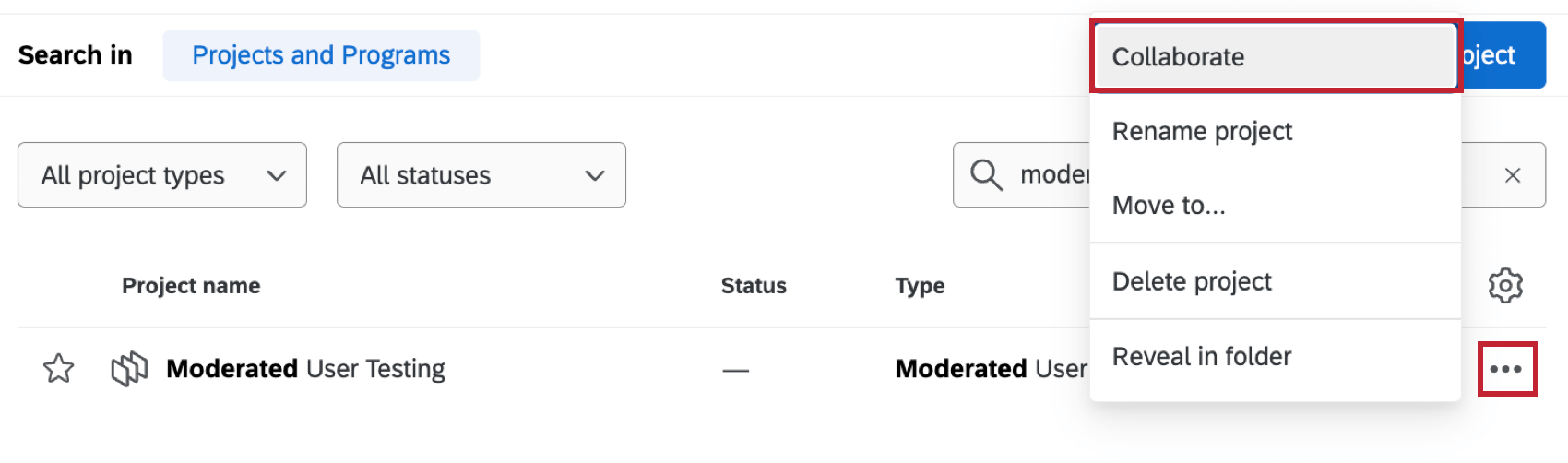Clear the search with the X icon

pos(1513,175)
